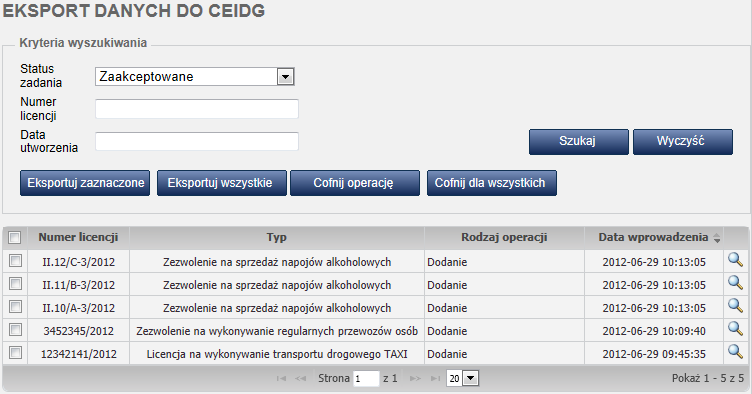Focus the Numer licencji input field
The height and width of the screenshot is (394, 752).
tap(197, 109)
